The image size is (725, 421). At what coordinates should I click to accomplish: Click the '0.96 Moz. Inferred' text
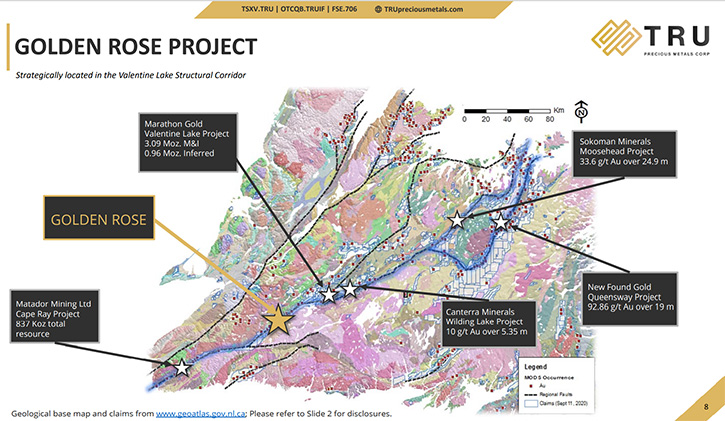coord(179,153)
